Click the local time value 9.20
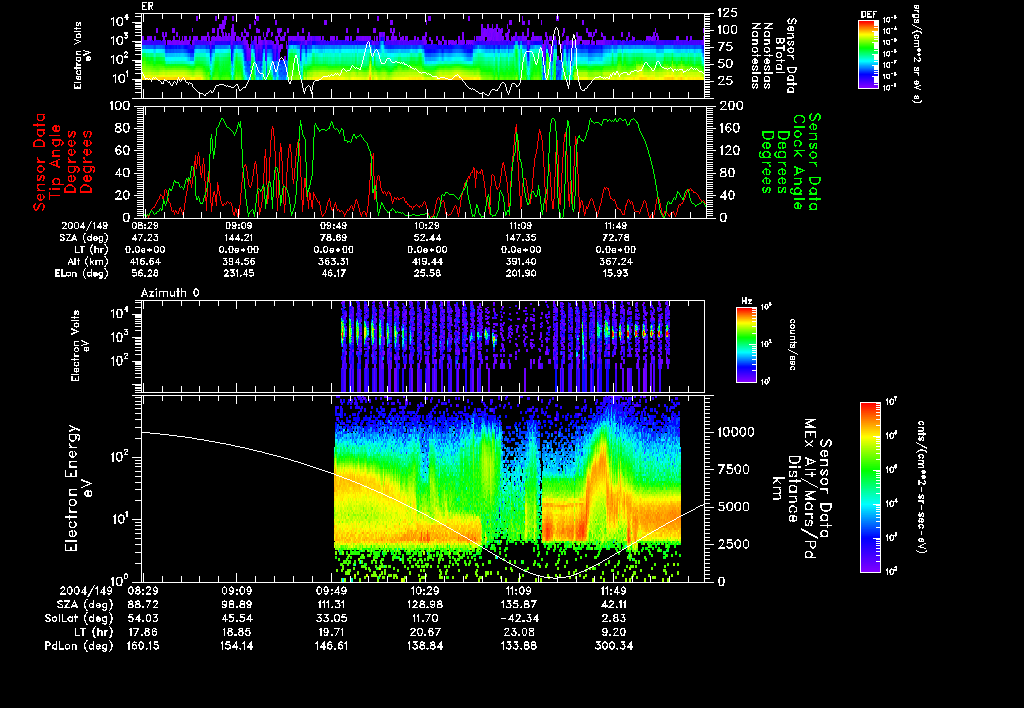The image size is (1024, 708). tap(614, 632)
